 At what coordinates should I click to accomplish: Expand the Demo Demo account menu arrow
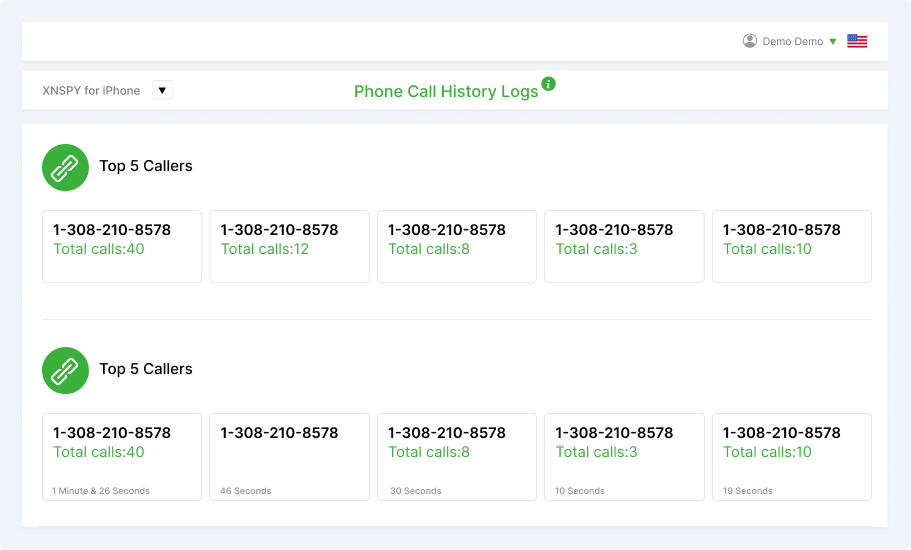point(833,41)
